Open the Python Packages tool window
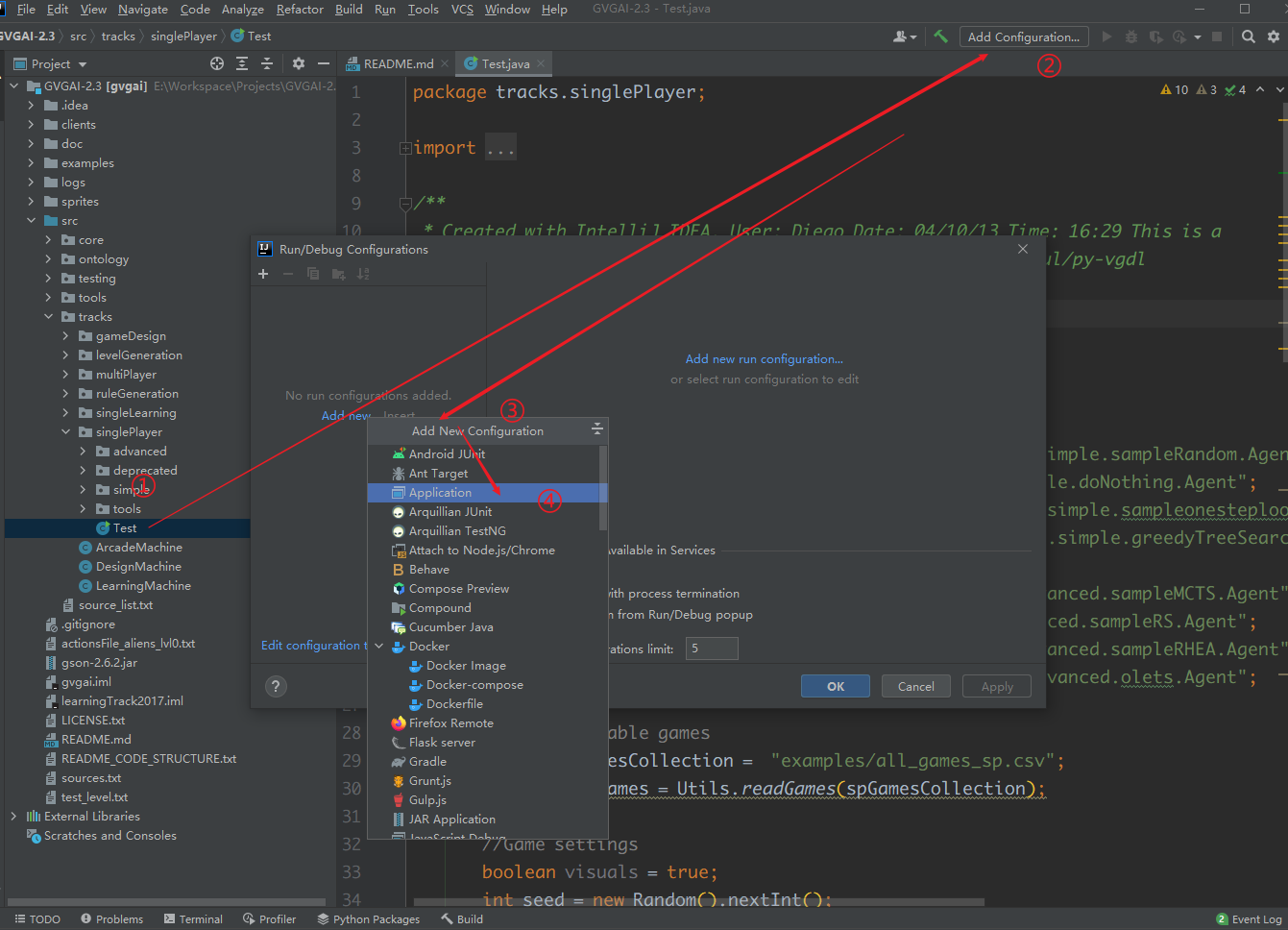The width and height of the screenshot is (1288, 930). point(369,919)
